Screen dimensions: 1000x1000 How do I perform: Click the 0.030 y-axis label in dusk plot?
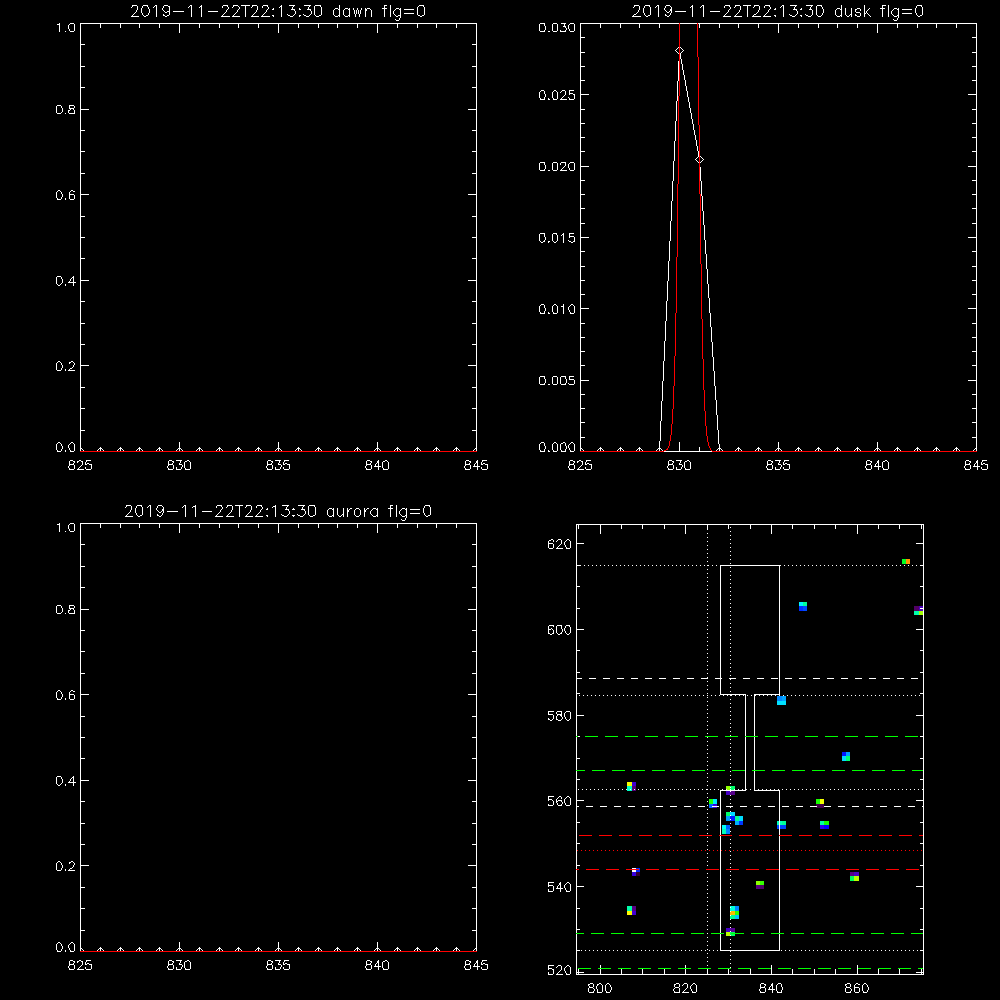557,27
